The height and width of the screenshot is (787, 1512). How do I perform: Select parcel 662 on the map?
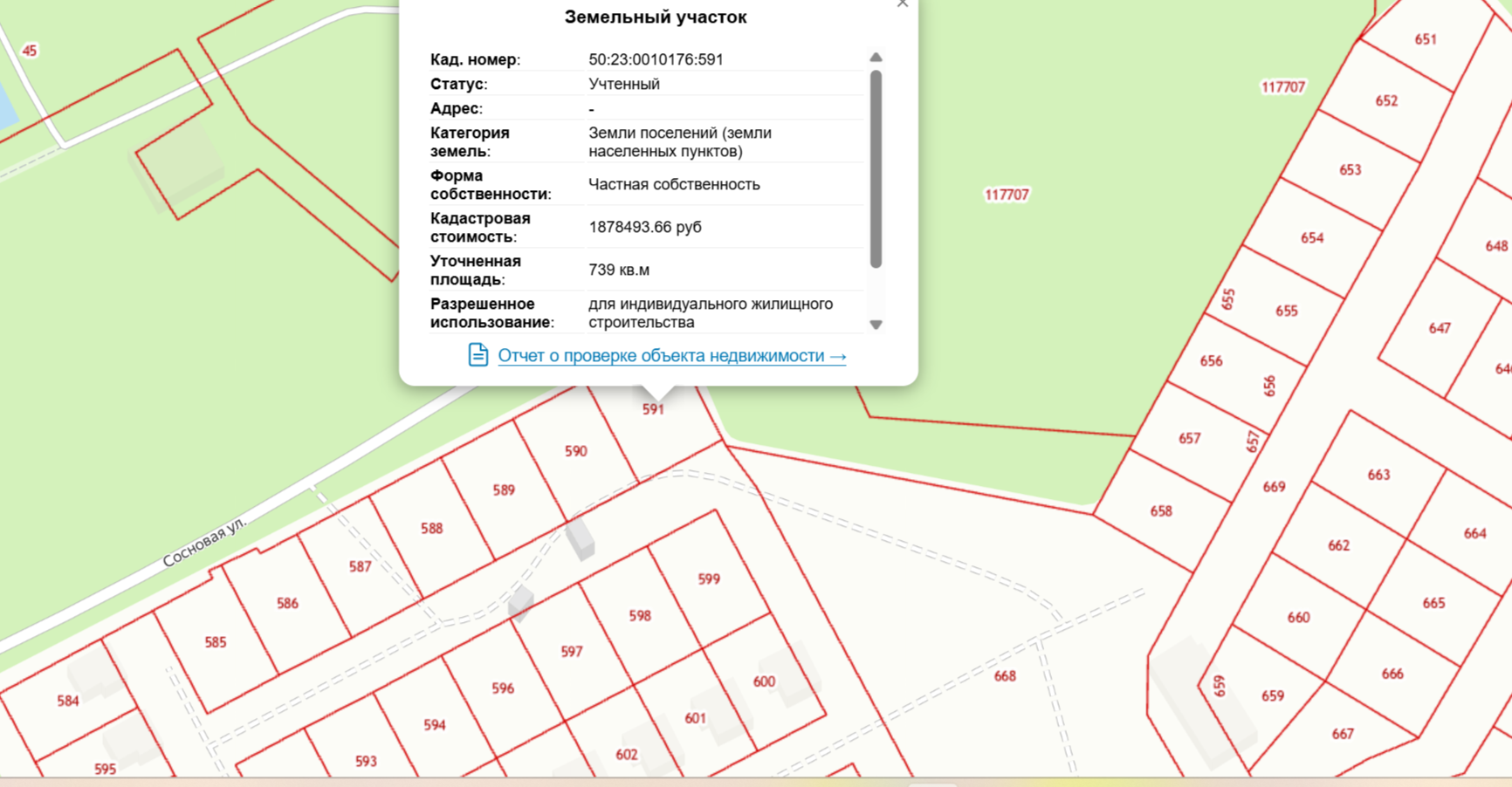pos(1338,546)
